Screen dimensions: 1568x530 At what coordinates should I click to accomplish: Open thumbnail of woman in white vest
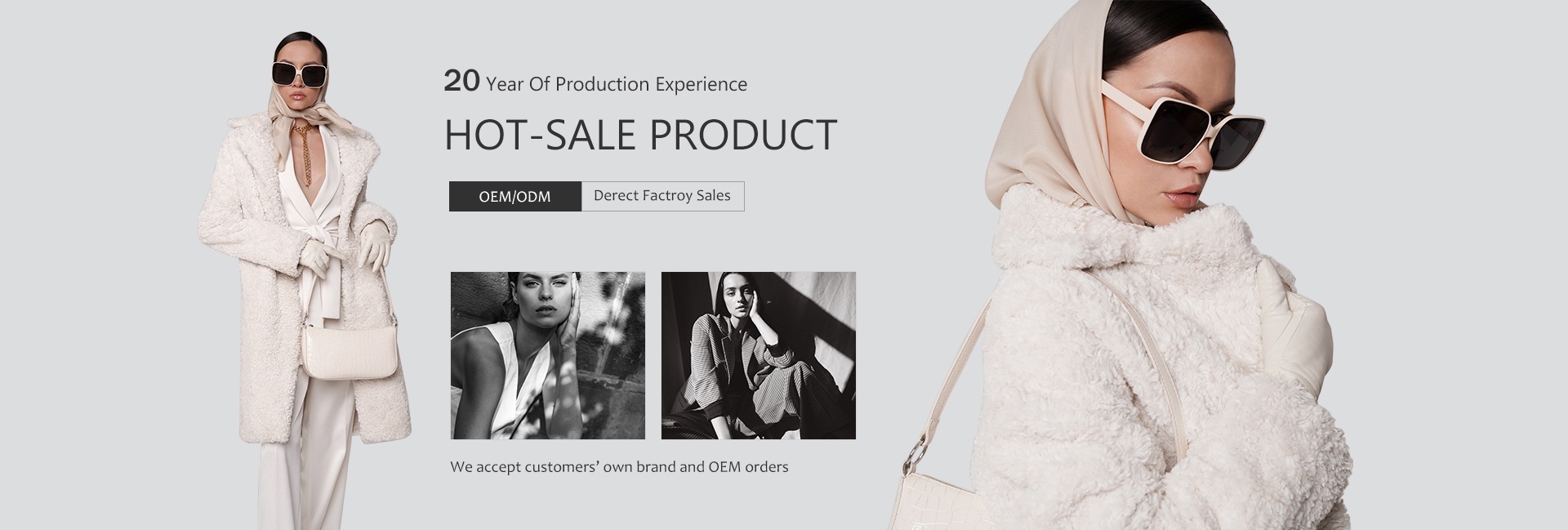pyautogui.click(x=548, y=355)
